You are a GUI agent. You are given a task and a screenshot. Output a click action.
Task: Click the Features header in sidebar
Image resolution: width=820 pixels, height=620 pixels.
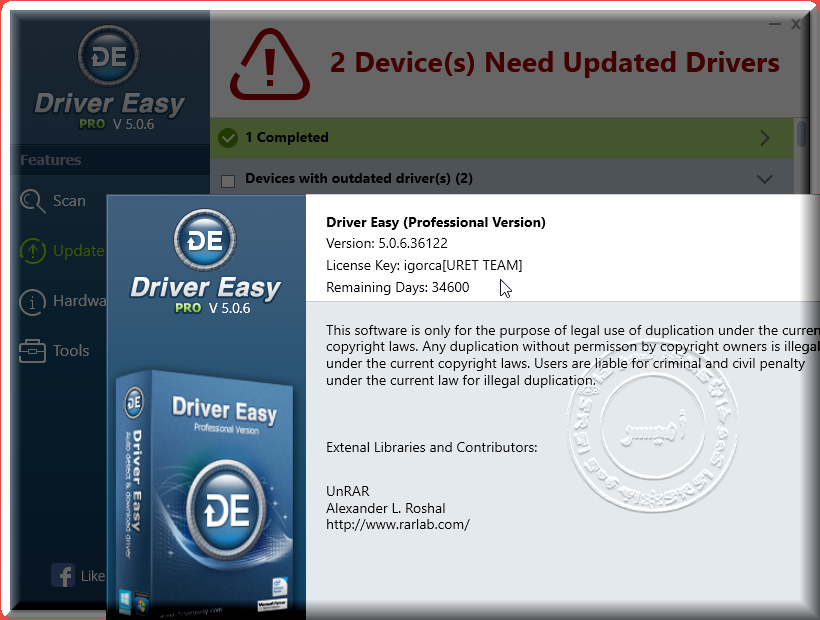[x=51, y=160]
